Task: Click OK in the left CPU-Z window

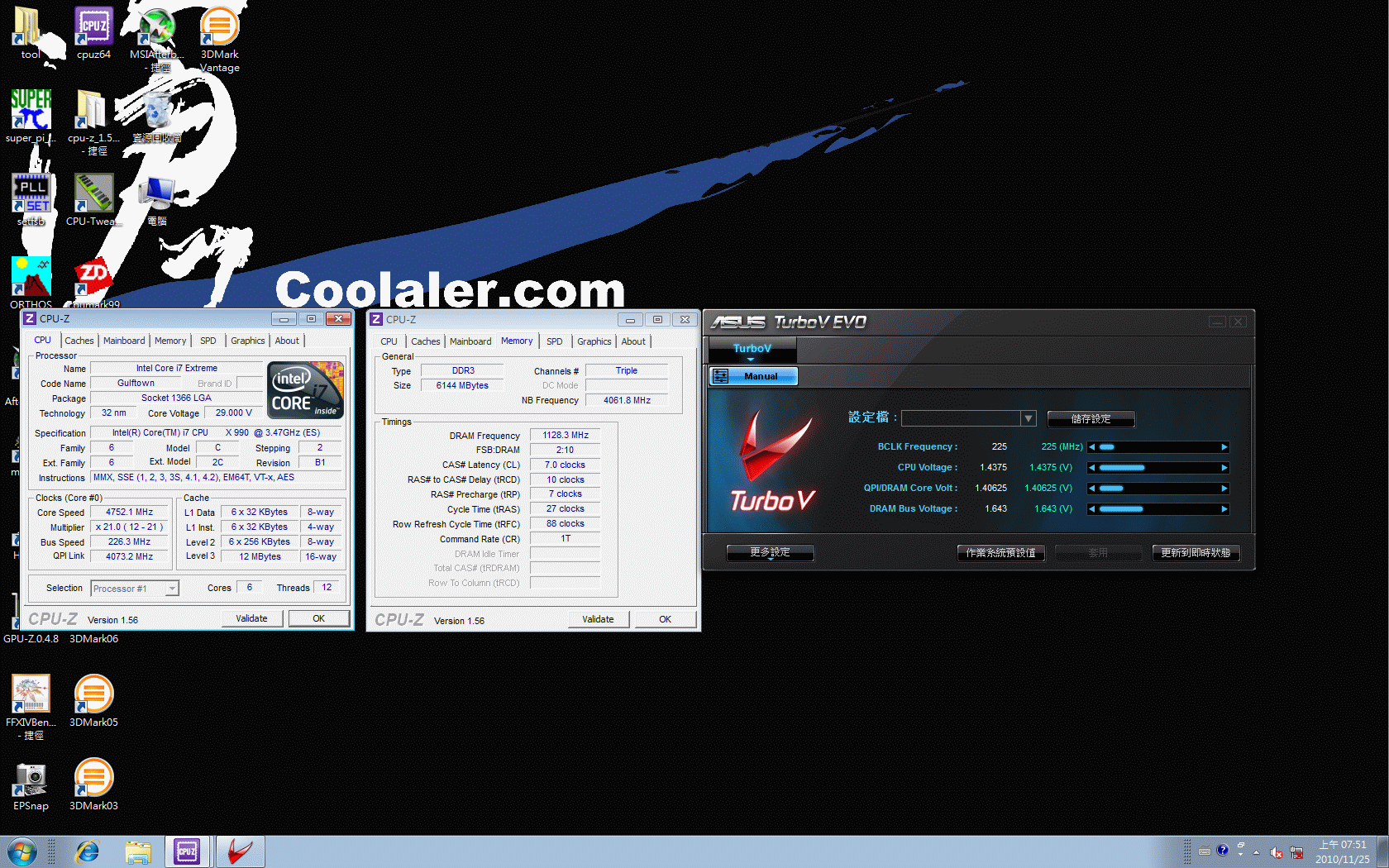Action: pos(319,618)
